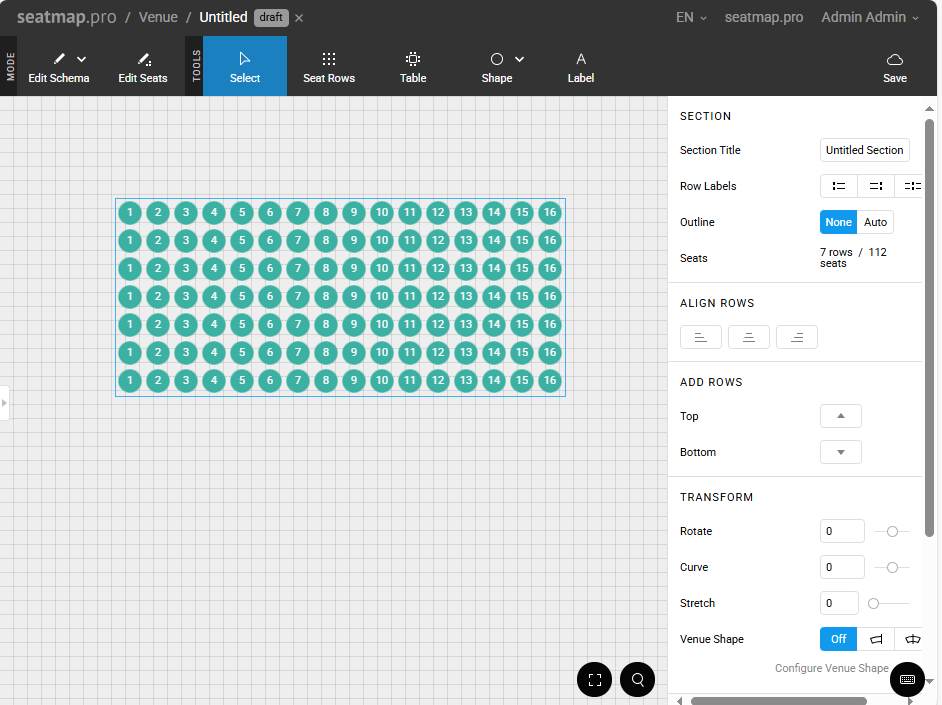942x705 pixels.
Task: Click the Rotate slider handle
Action: (x=892, y=531)
